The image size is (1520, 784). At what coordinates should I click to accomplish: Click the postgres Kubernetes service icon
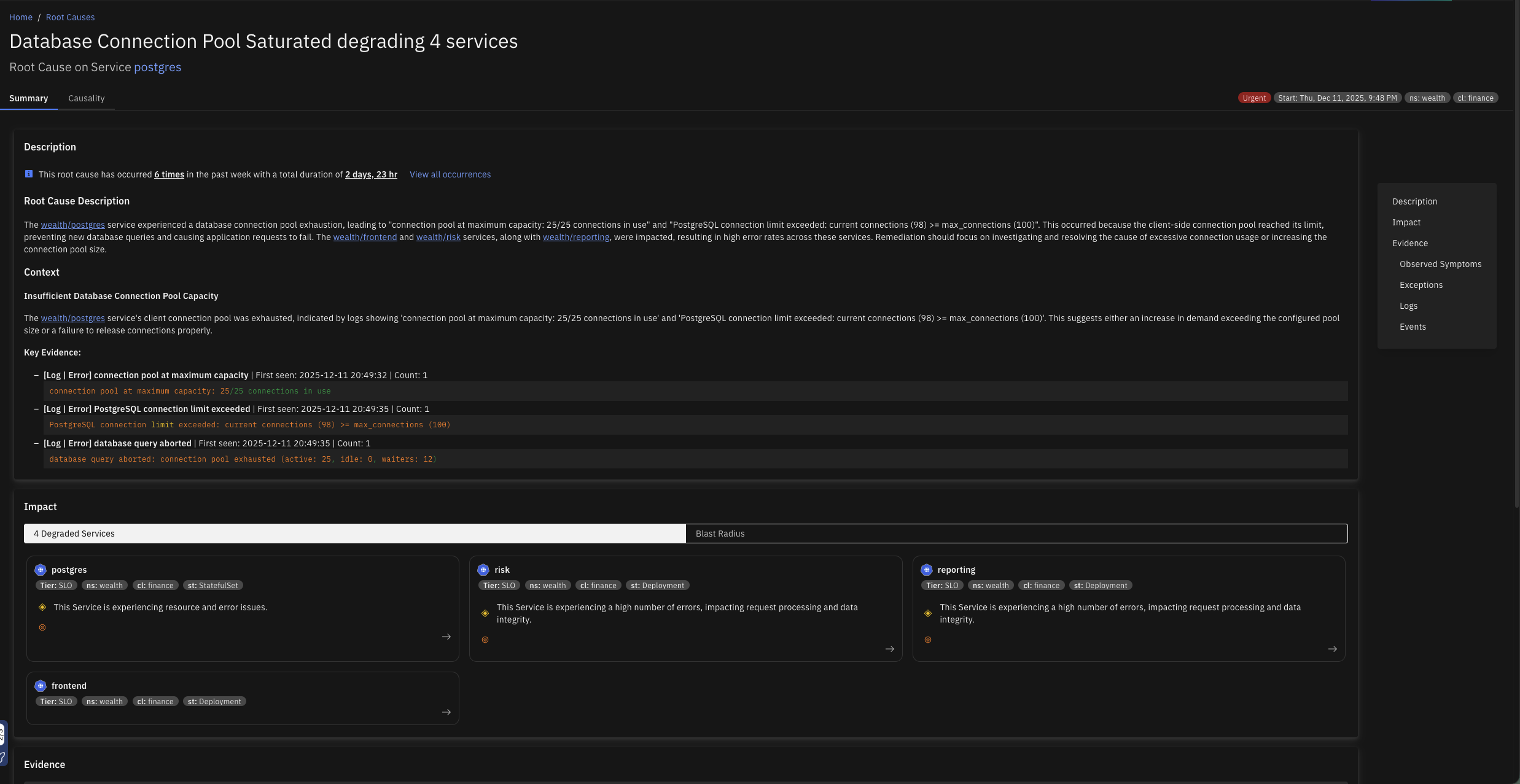tap(41, 570)
